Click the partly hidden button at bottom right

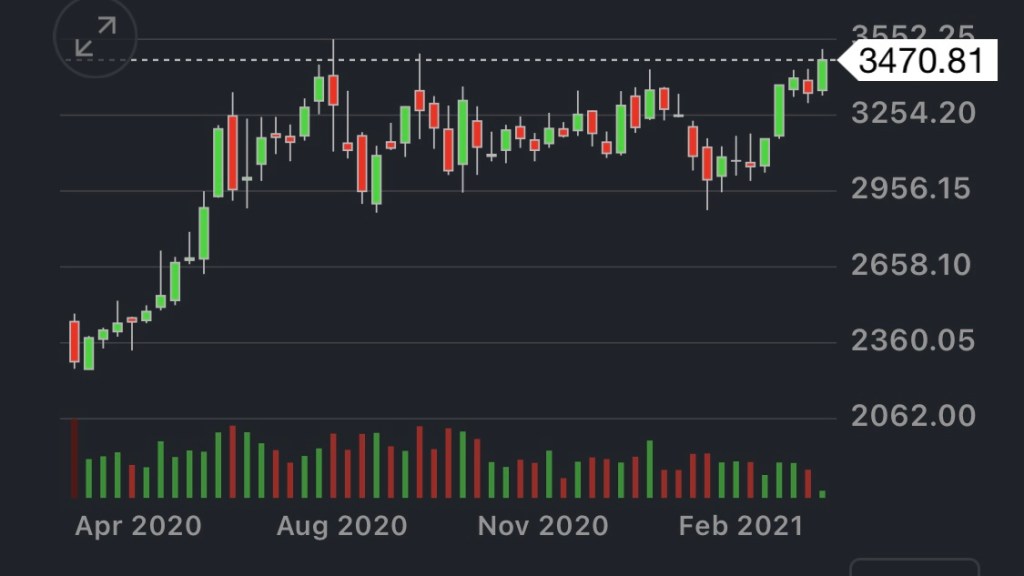914,566
